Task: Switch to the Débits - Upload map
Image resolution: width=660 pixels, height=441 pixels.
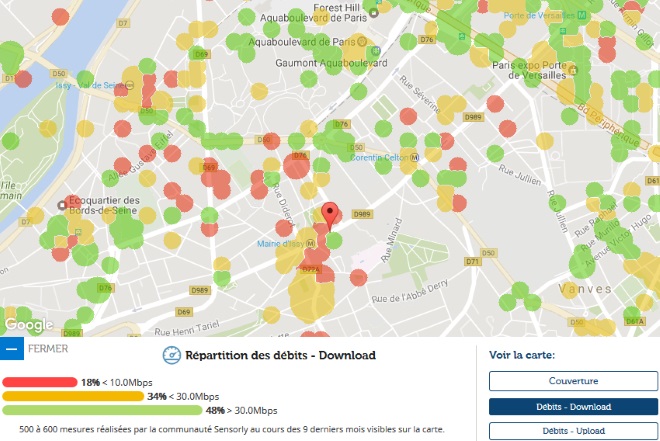Action: (x=573, y=430)
